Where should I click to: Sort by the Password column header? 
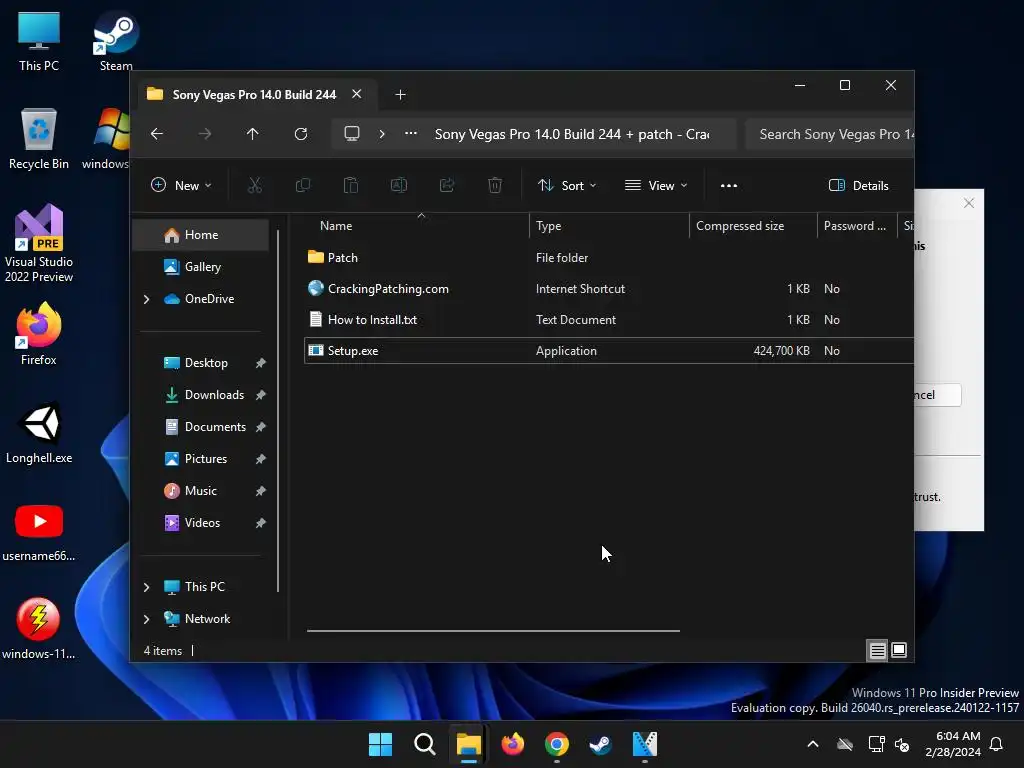[854, 226]
